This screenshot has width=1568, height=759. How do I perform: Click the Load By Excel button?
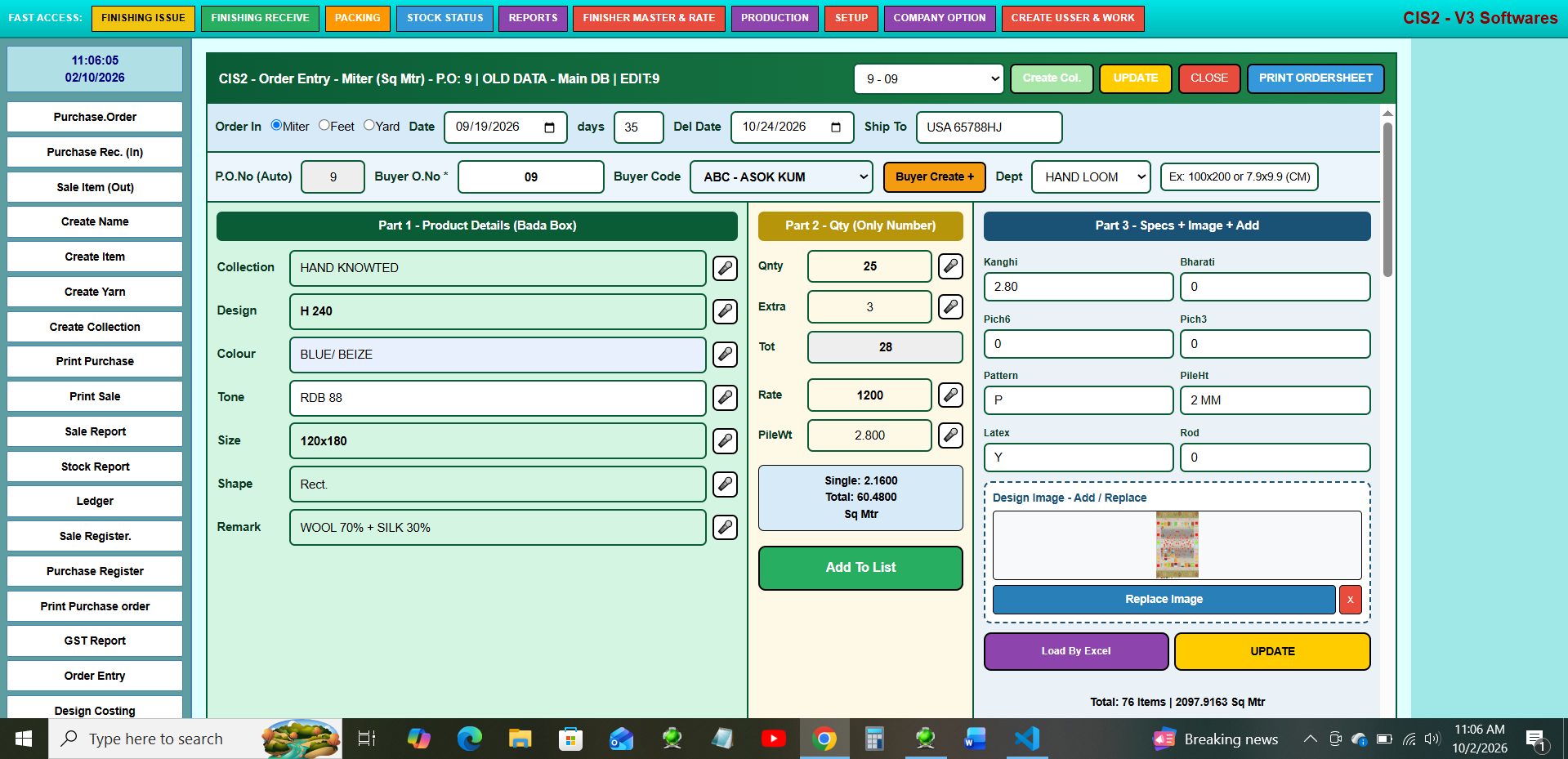[x=1076, y=651]
